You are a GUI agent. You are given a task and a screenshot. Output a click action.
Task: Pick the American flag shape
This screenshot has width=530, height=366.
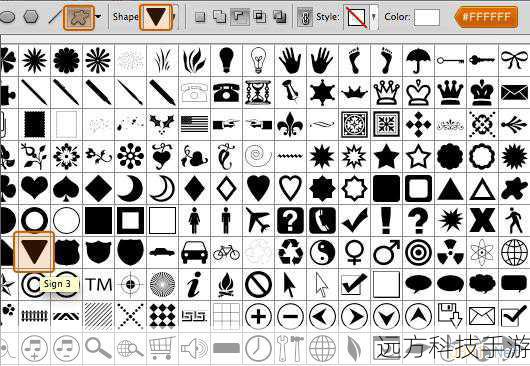[195, 124]
